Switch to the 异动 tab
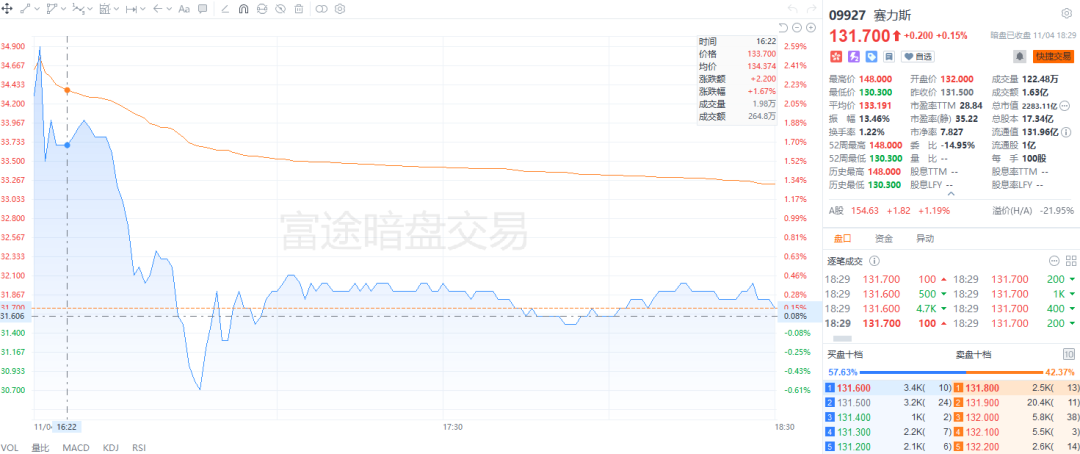Image resolution: width=1080 pixels, height=454 pixels. pos(925,238)
